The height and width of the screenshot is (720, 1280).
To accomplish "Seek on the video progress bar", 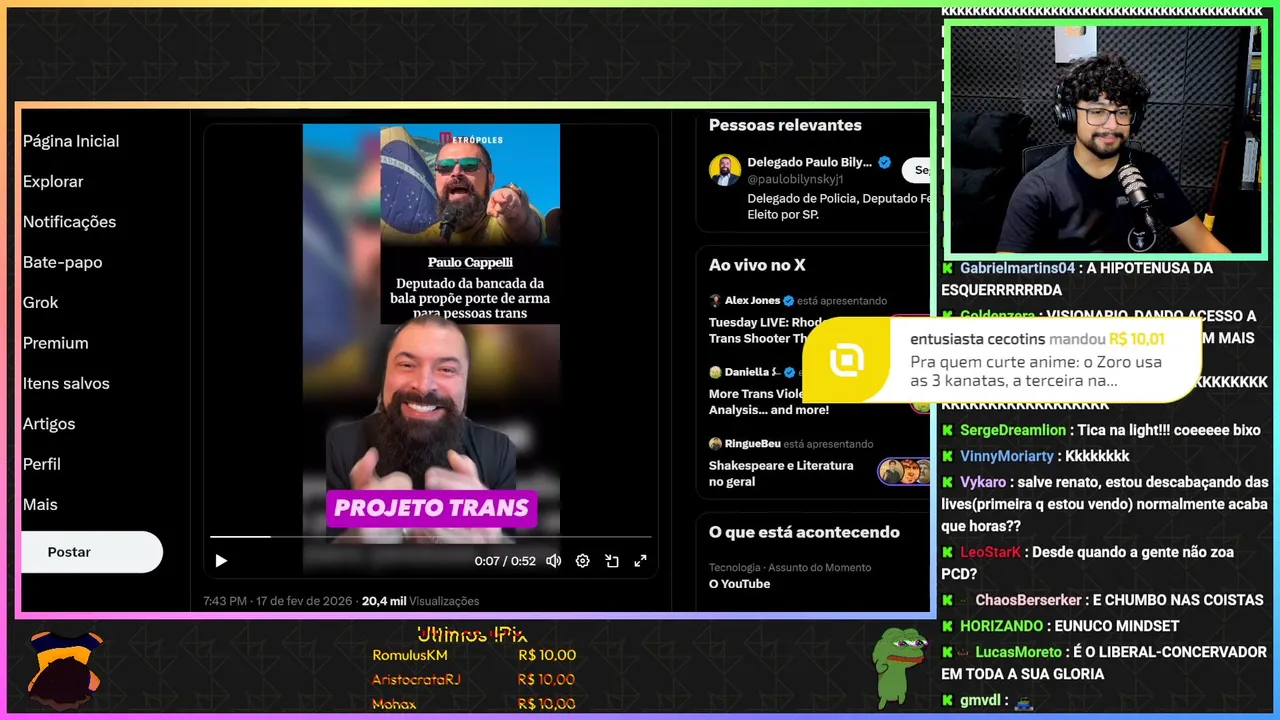I will point(430,537).
